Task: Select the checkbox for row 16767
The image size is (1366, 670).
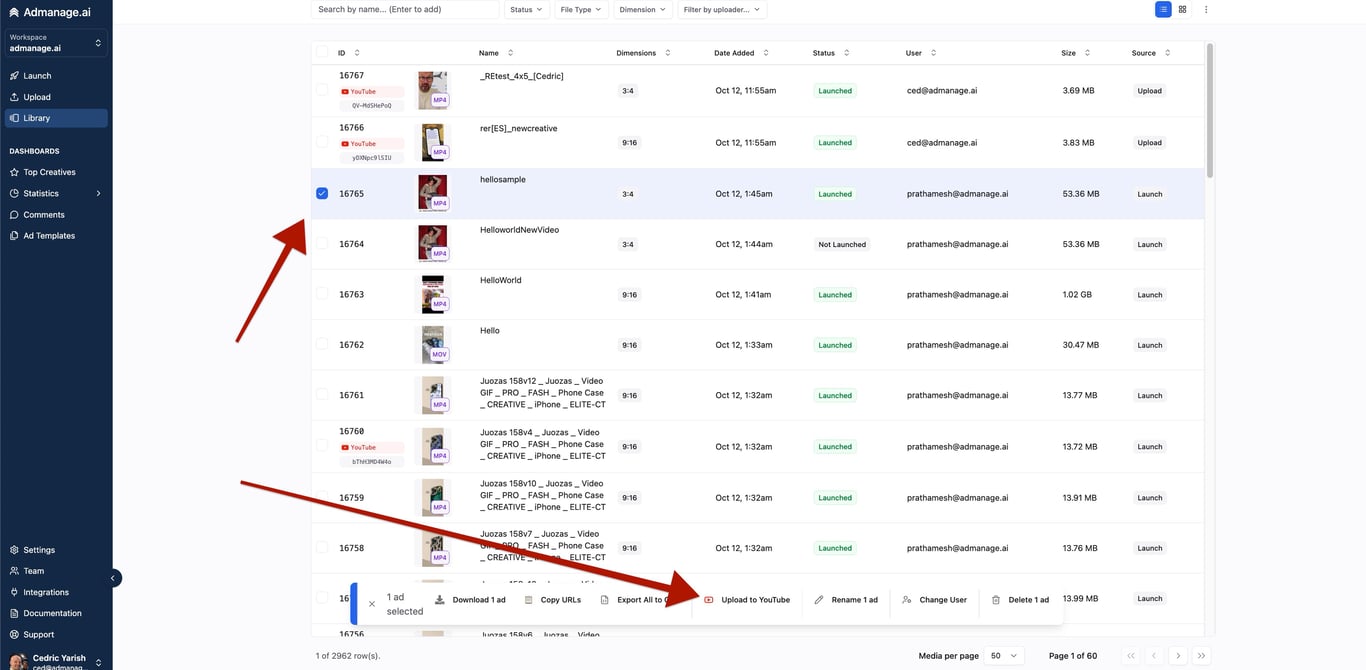Action: (322, 90)
